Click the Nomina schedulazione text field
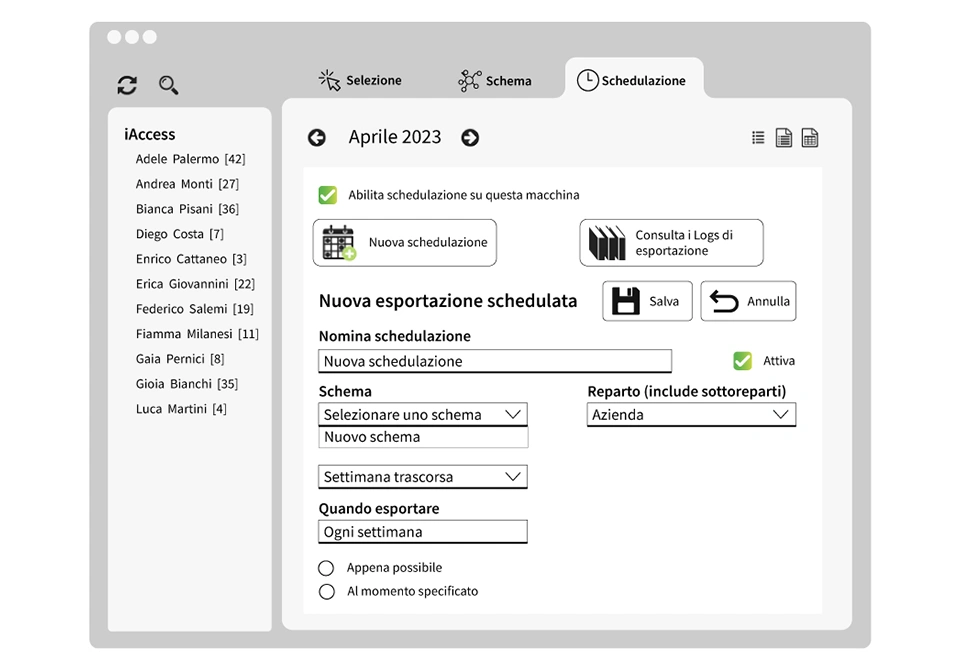 [x=495, y=361]
